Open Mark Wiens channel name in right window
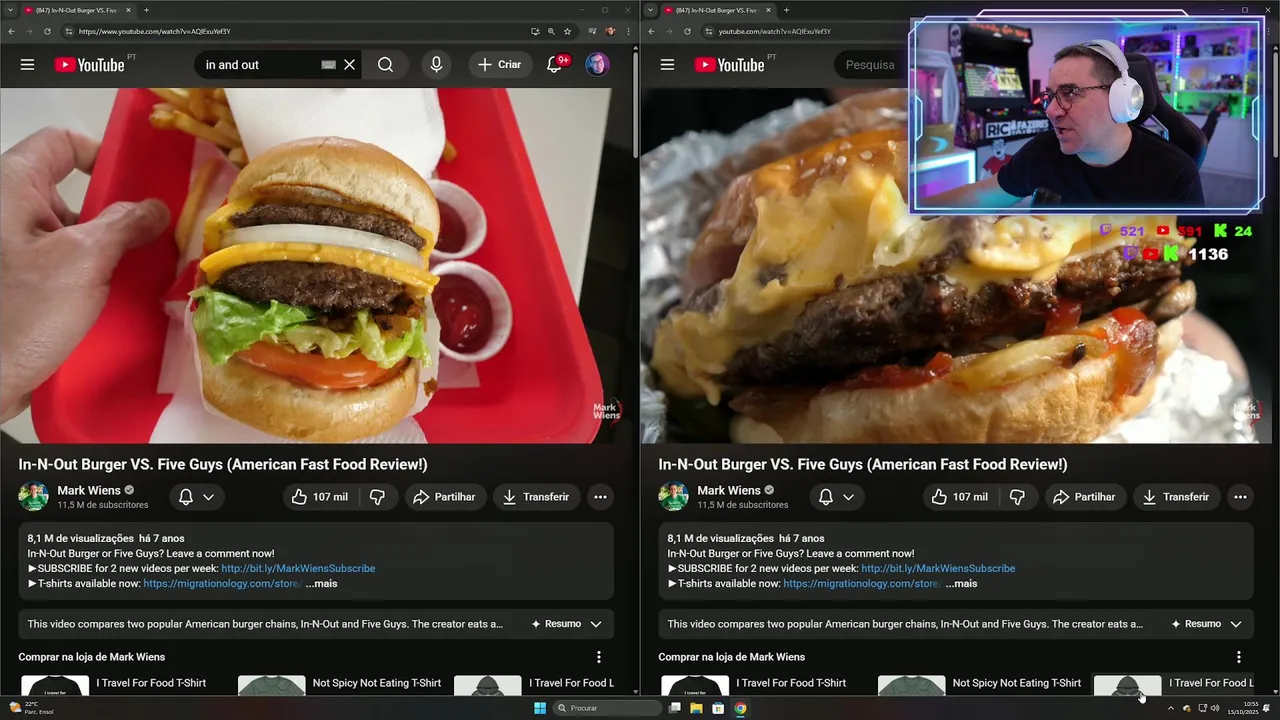This screenshot has width=1280, height=720. coord(729,490)
